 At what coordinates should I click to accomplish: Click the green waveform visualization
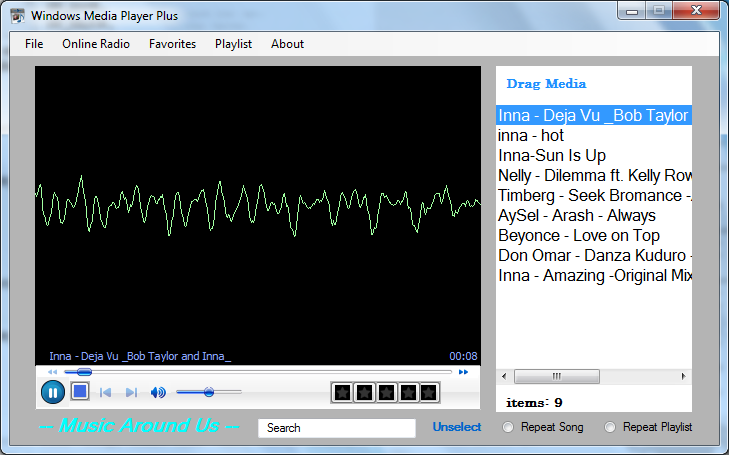coord(258,204)
